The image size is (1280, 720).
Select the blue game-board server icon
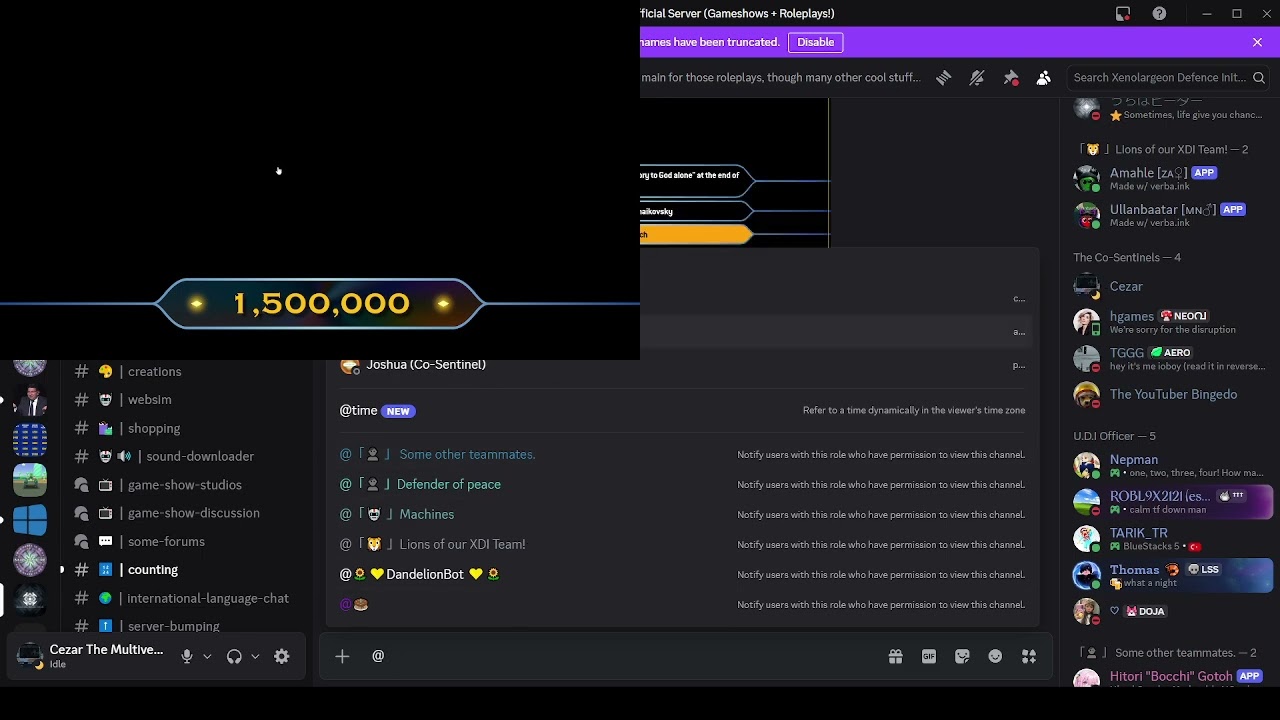click(x=30, y=440)
